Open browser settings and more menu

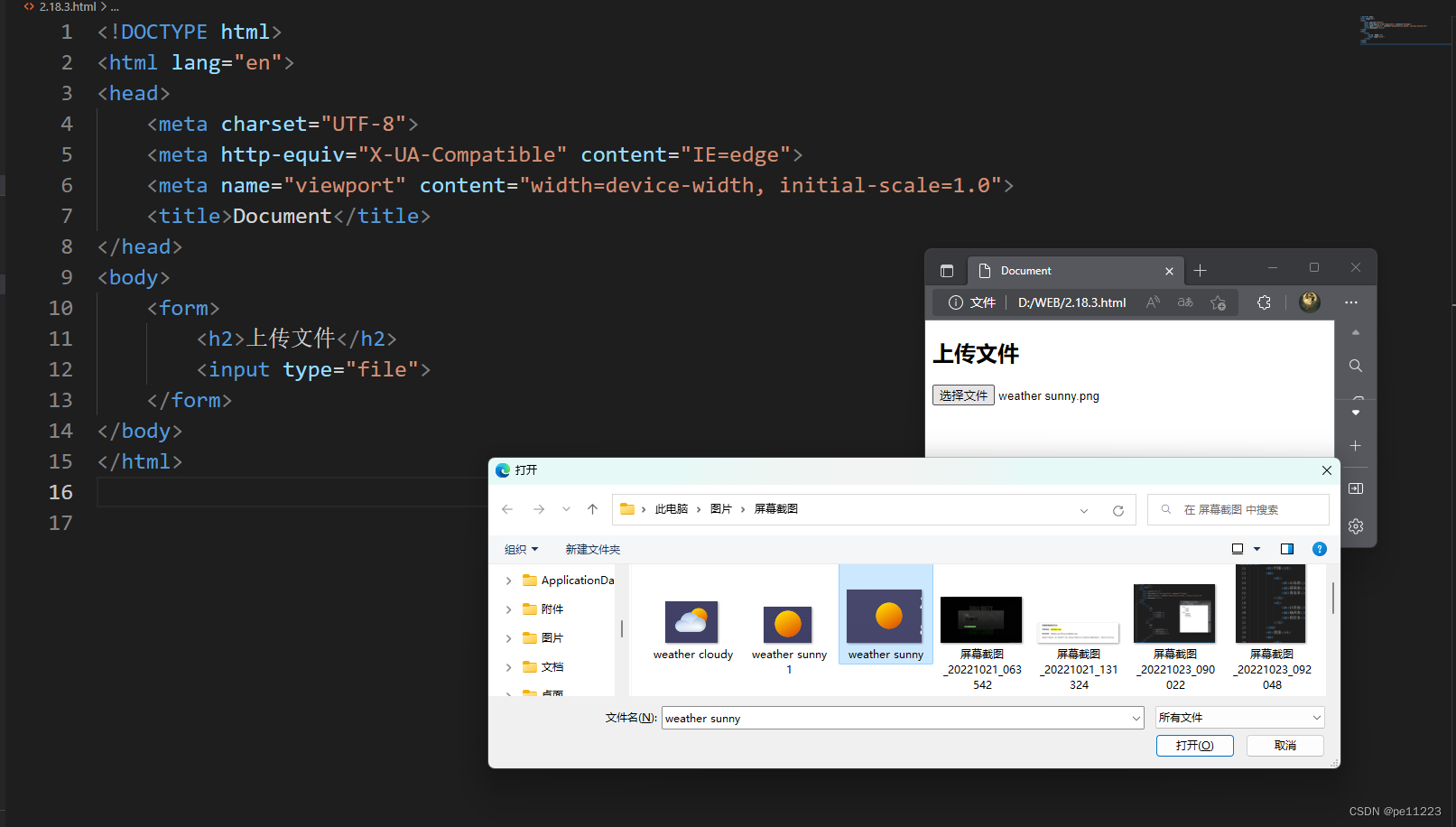click(1350, 302)
